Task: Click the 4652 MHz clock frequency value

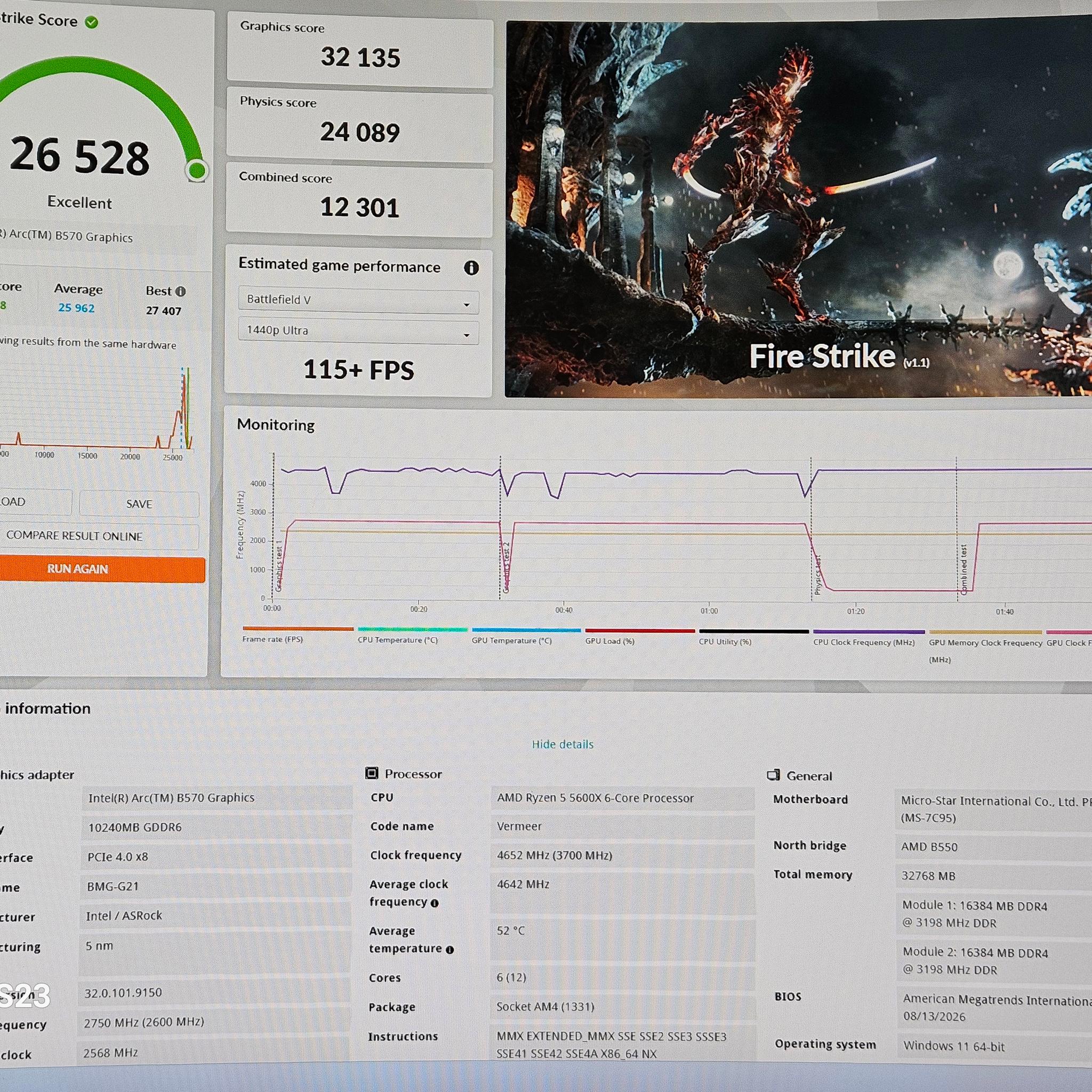Action: [555, 855]
